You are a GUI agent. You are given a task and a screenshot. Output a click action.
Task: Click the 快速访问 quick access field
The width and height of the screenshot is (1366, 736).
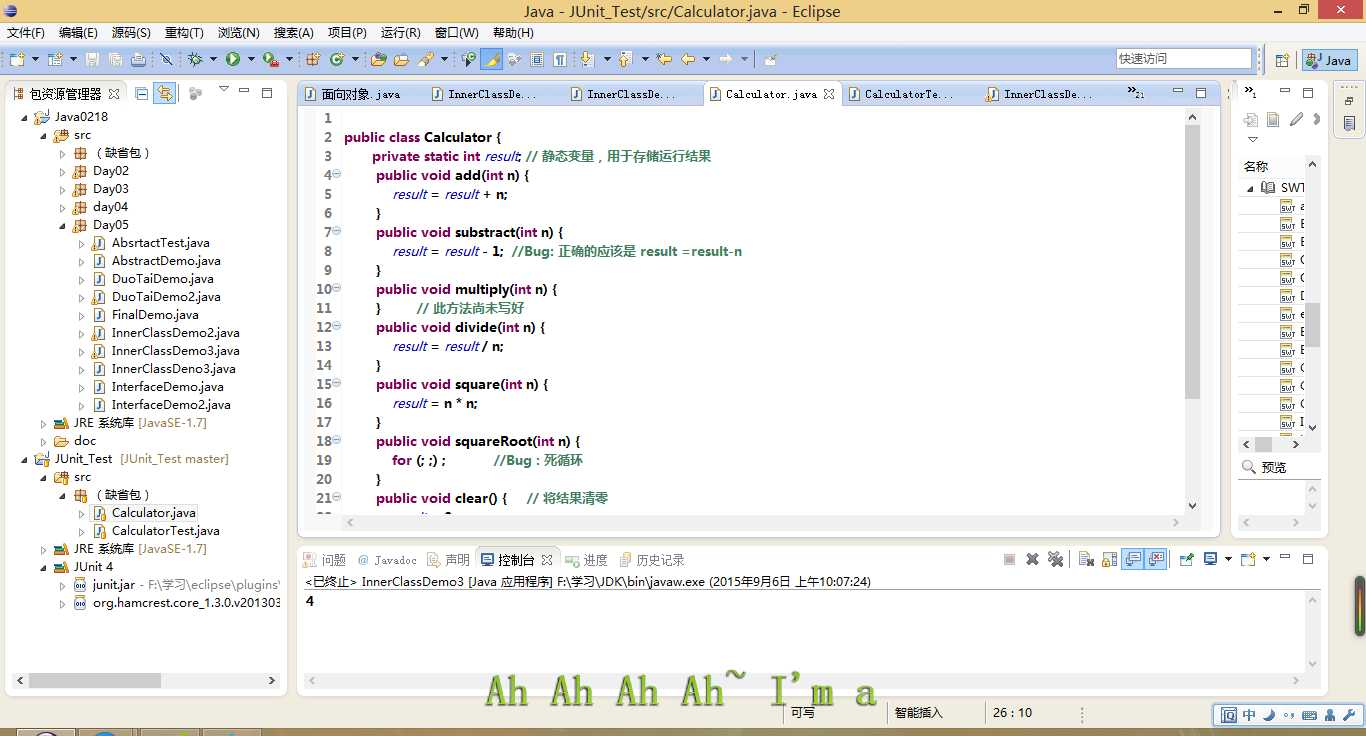click(1184, 59)
